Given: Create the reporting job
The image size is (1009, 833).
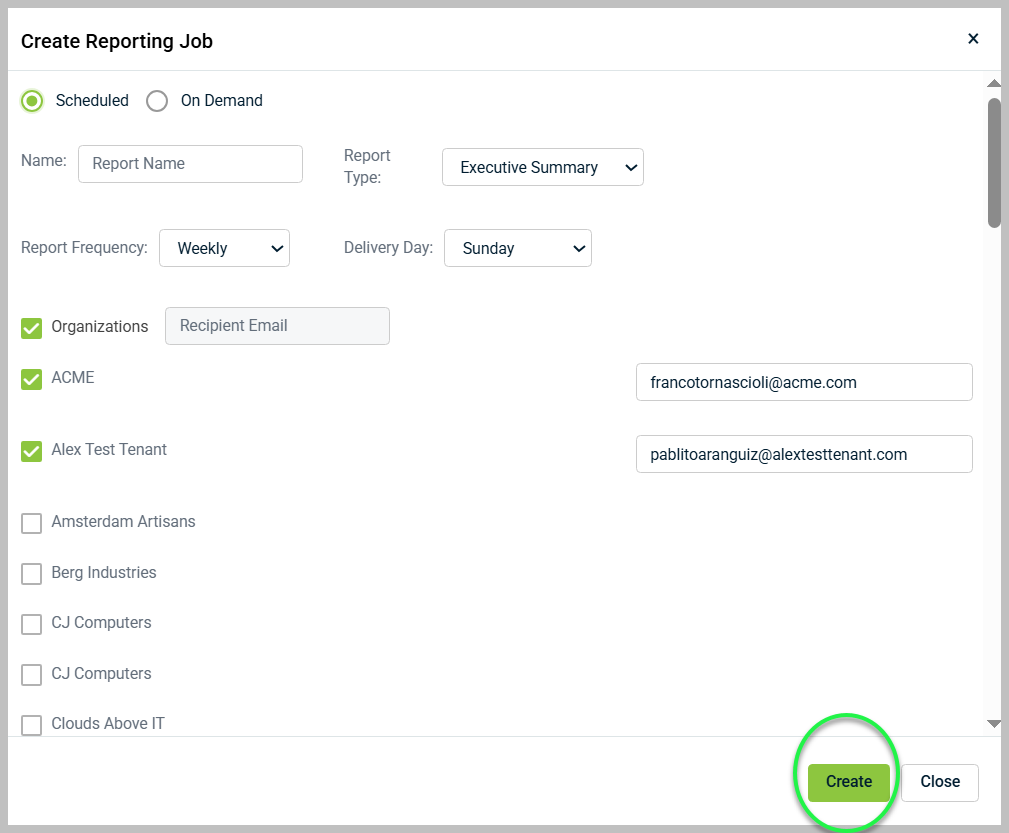Looking at the screenshot, I should (847, 782).
